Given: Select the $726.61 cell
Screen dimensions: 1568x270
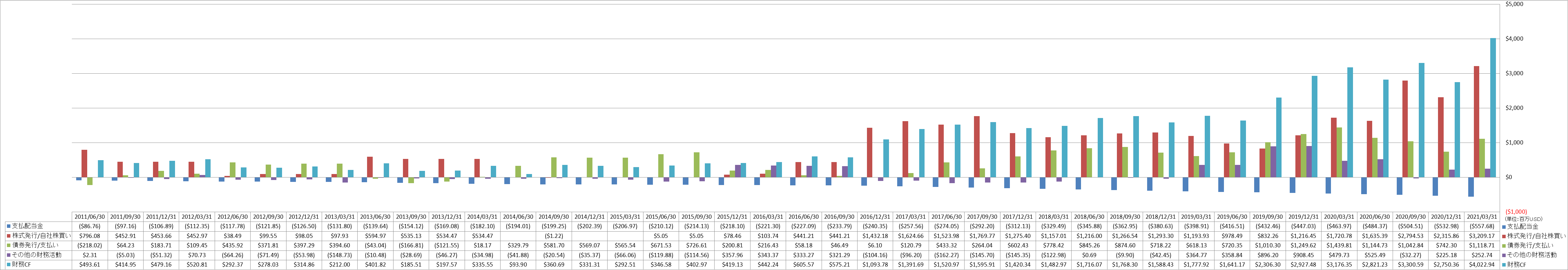Looking at the screenshot, I should point(697,245).
